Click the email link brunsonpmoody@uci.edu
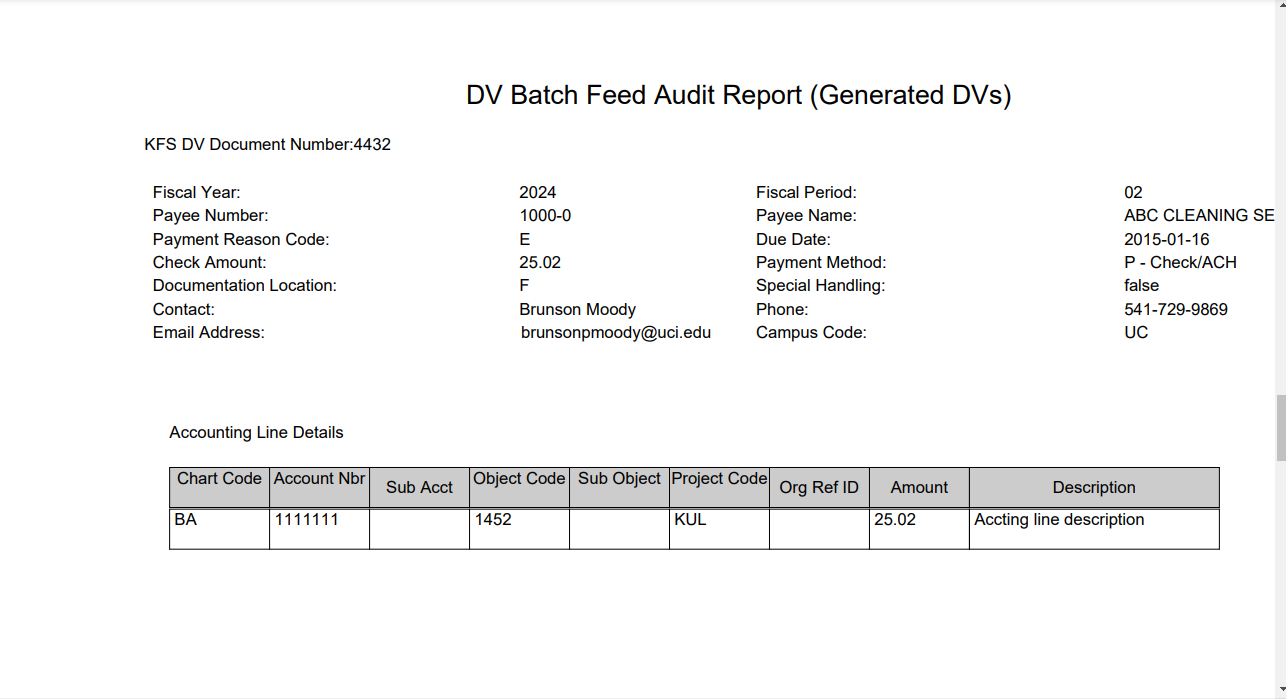The width and height of the screenshot is (1286, 699). (x=615, y=332)
